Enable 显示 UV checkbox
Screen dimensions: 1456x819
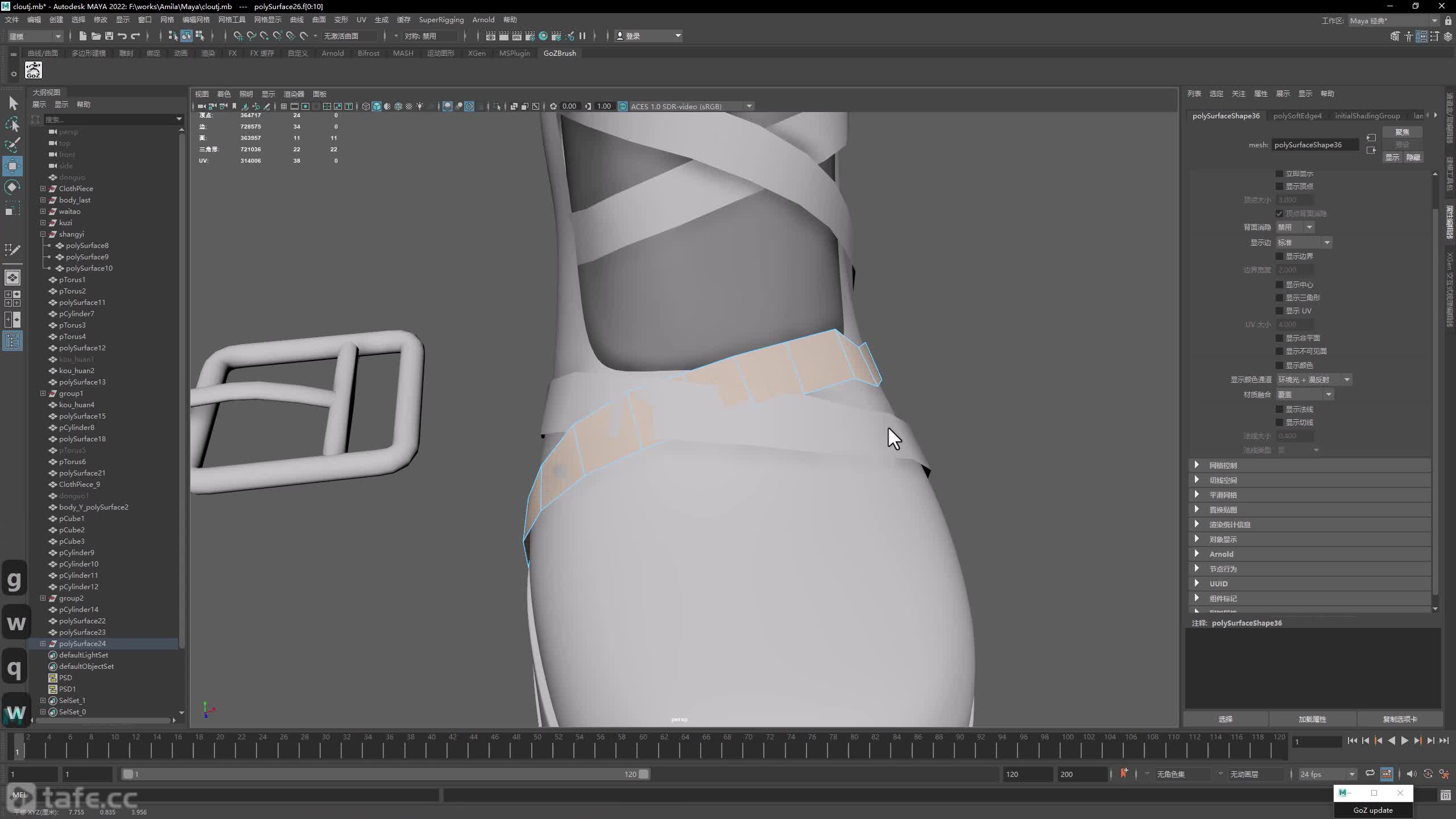click(1279, 311)
